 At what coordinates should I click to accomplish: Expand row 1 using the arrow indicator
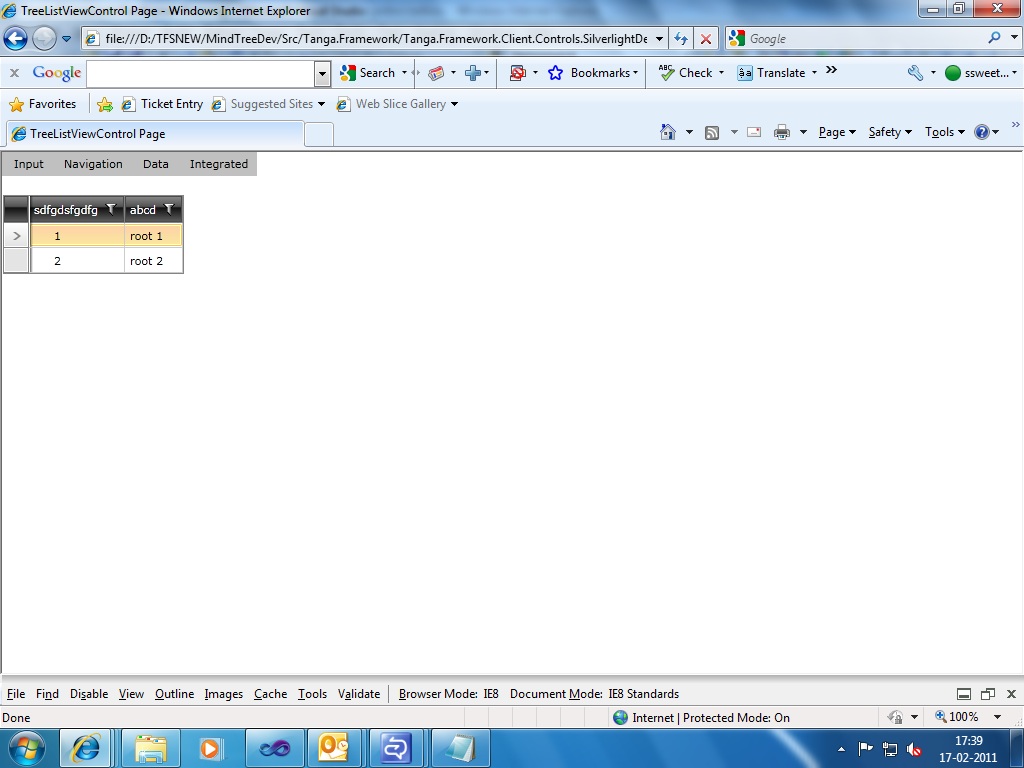pyautogui.click(x=17, y=236)
